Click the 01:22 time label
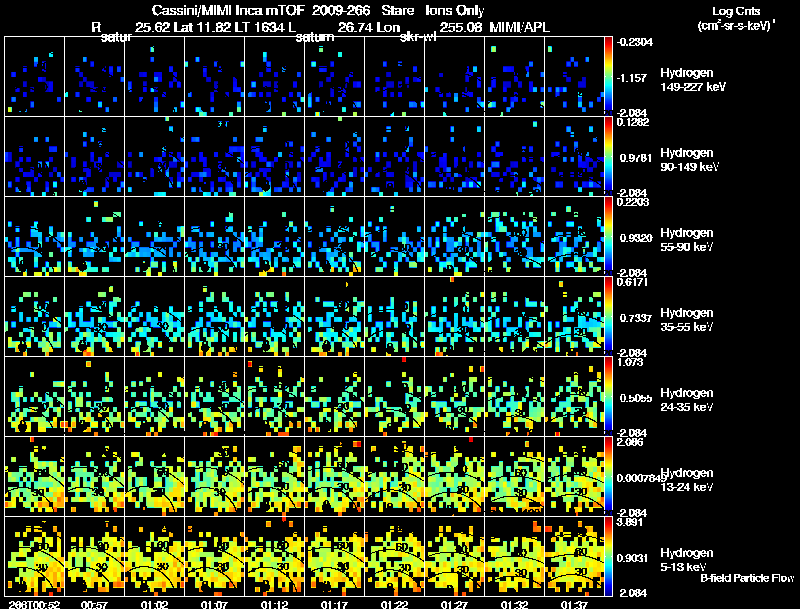The image size is (800, 609). click(394, 604)
